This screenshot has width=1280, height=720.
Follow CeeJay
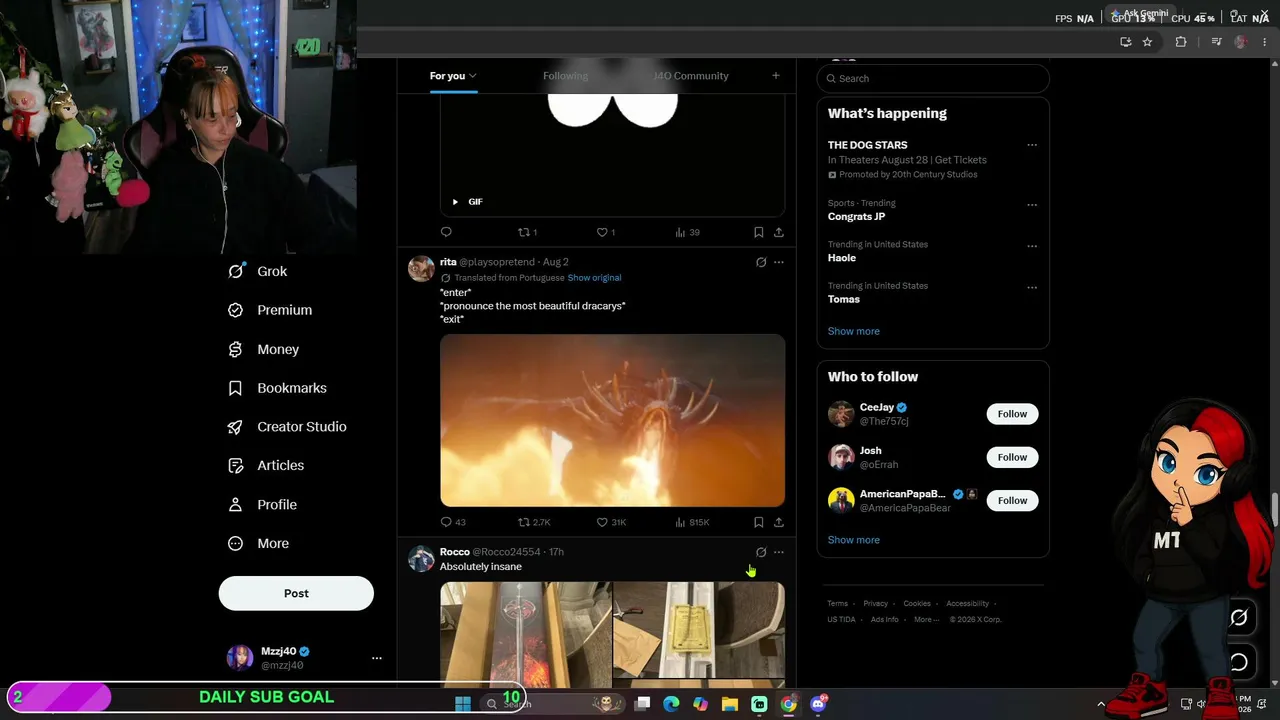(x=1012, y=414)
